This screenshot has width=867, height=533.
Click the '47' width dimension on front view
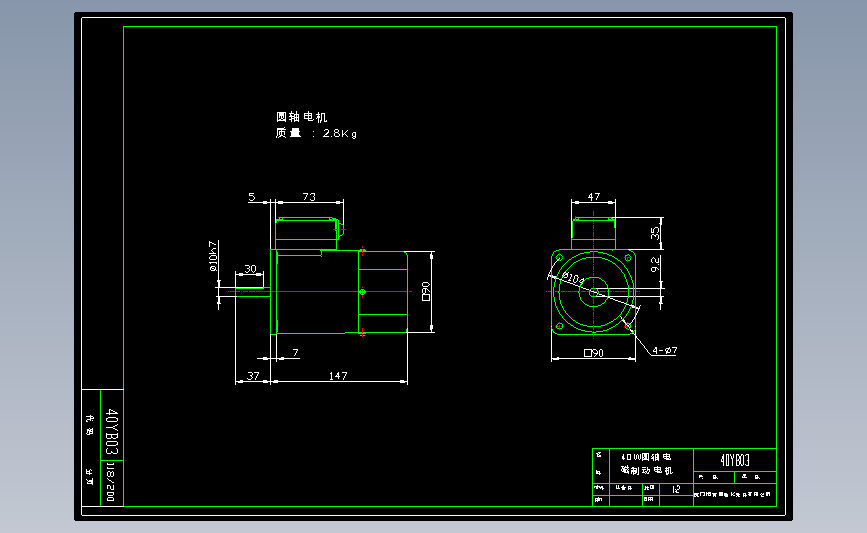point(593,196)
